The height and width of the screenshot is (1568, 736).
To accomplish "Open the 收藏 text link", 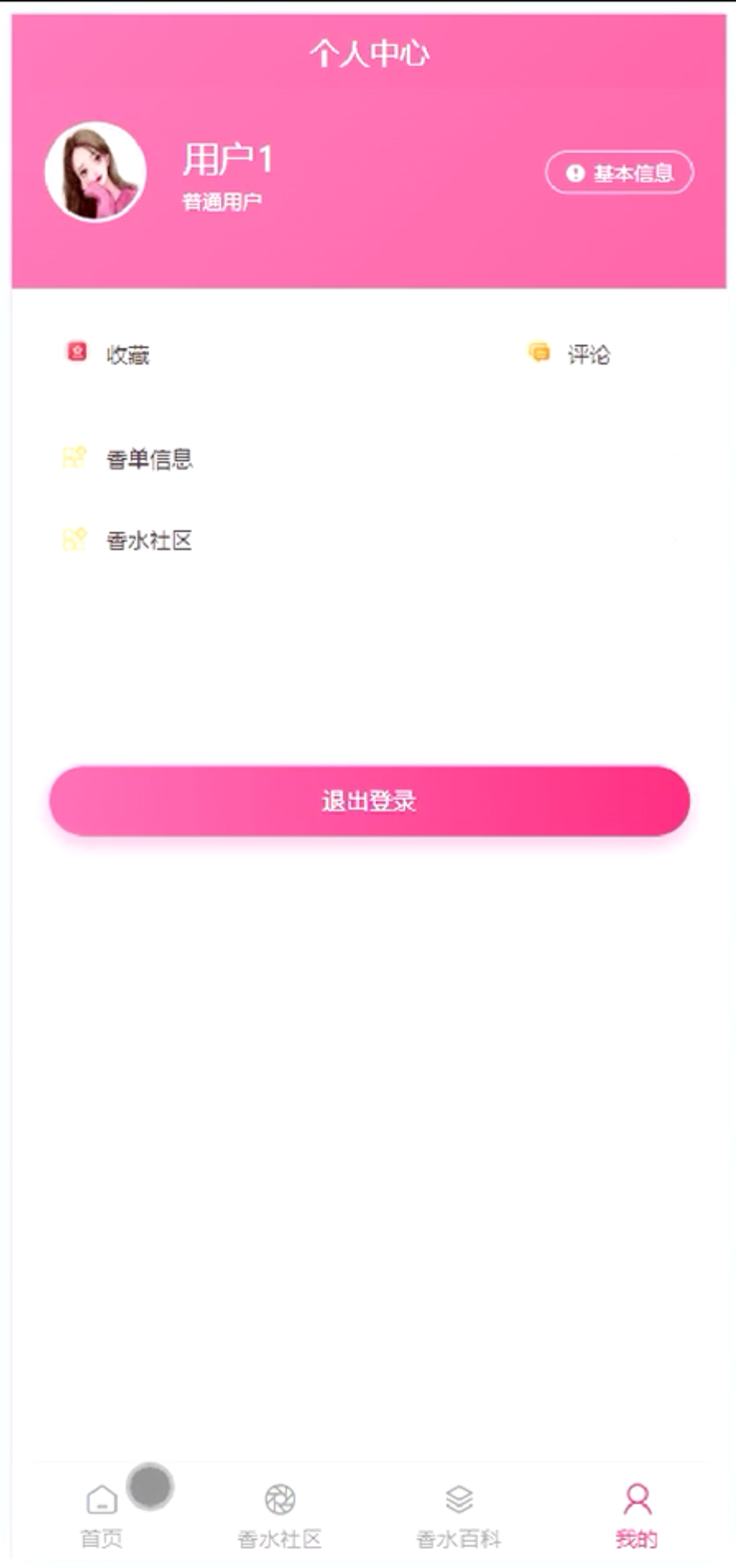I will [x=128, y=355].
